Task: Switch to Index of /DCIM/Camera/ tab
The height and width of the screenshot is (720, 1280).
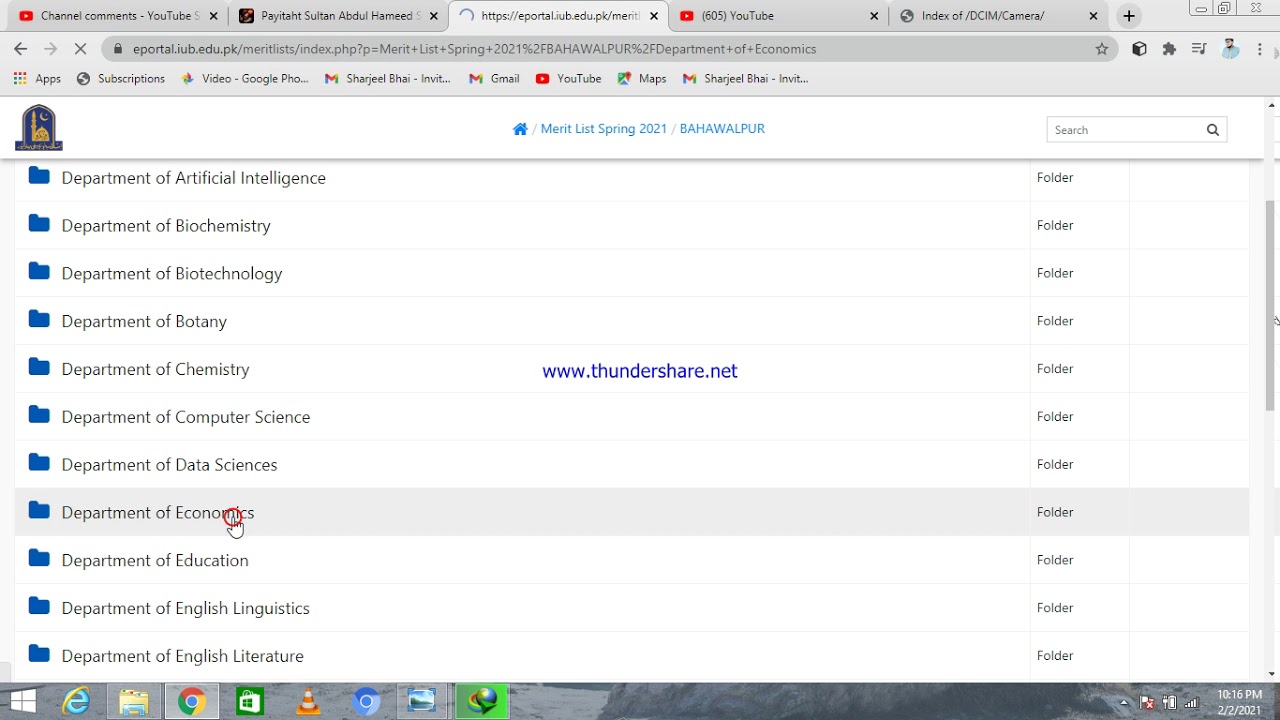Action: pos(1000,16)
